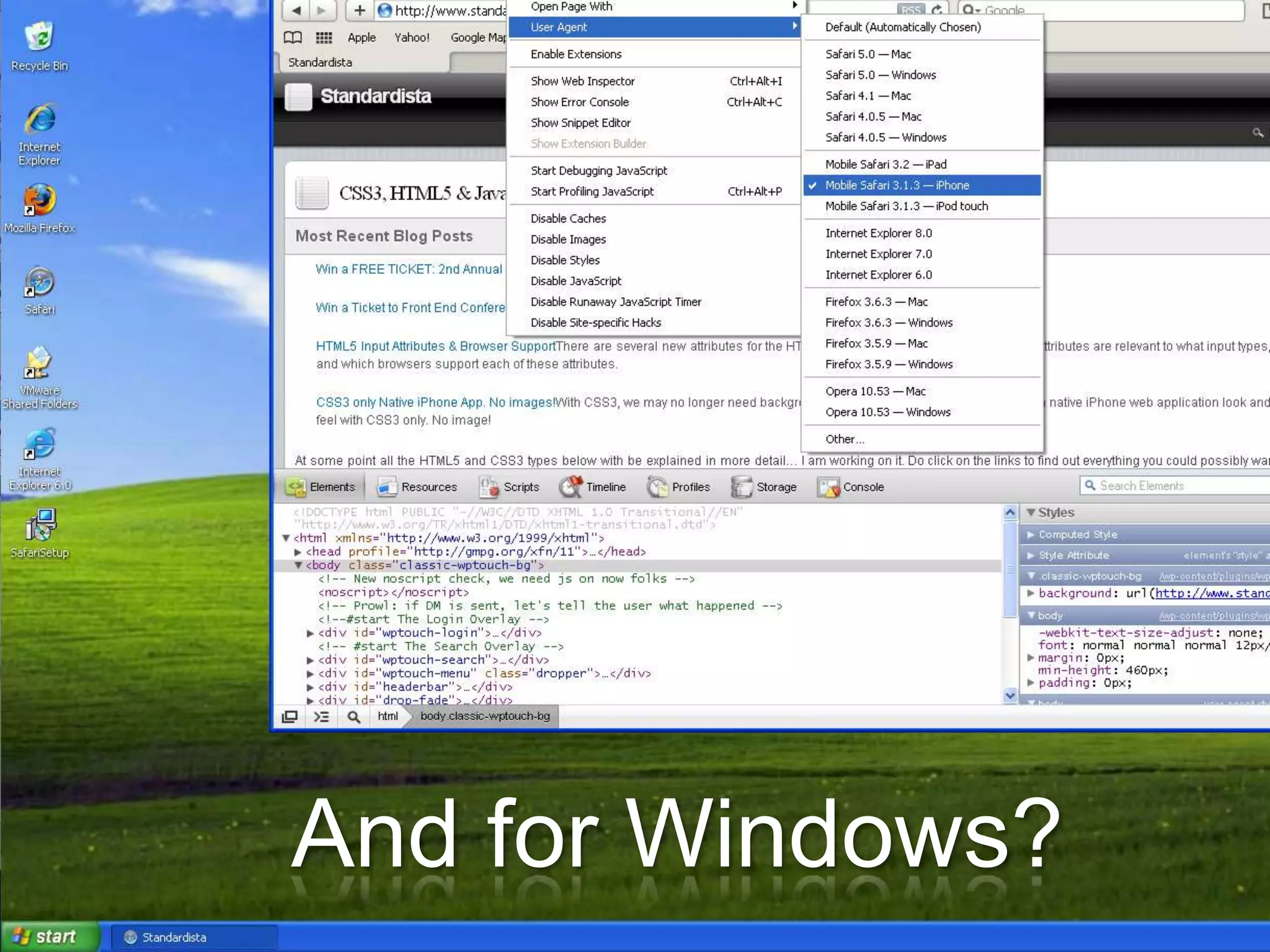The width and height of the screenshot is (1270, 952).
Task: Open the Top Sites grid icon
Action: pyautogui.click(x=324, y=38)
